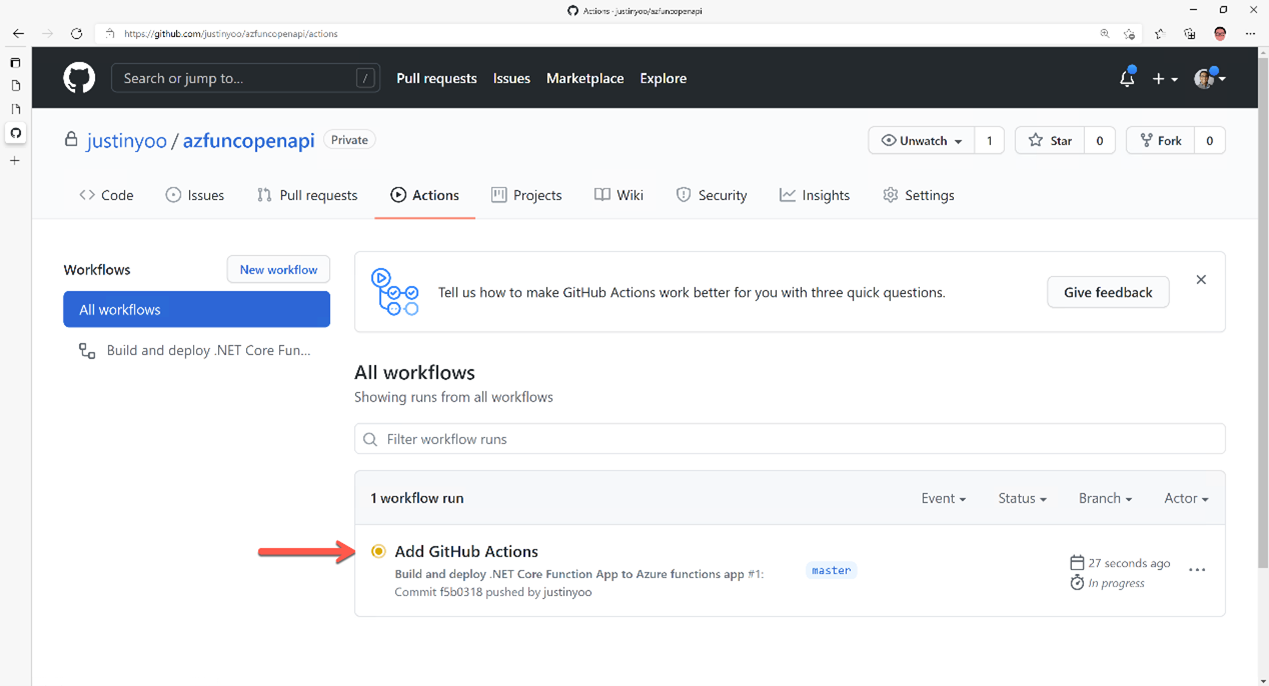This screenshot has height=686, width=1269.
Task: Switch to the Issues repo tab
Action: point(195,195)
